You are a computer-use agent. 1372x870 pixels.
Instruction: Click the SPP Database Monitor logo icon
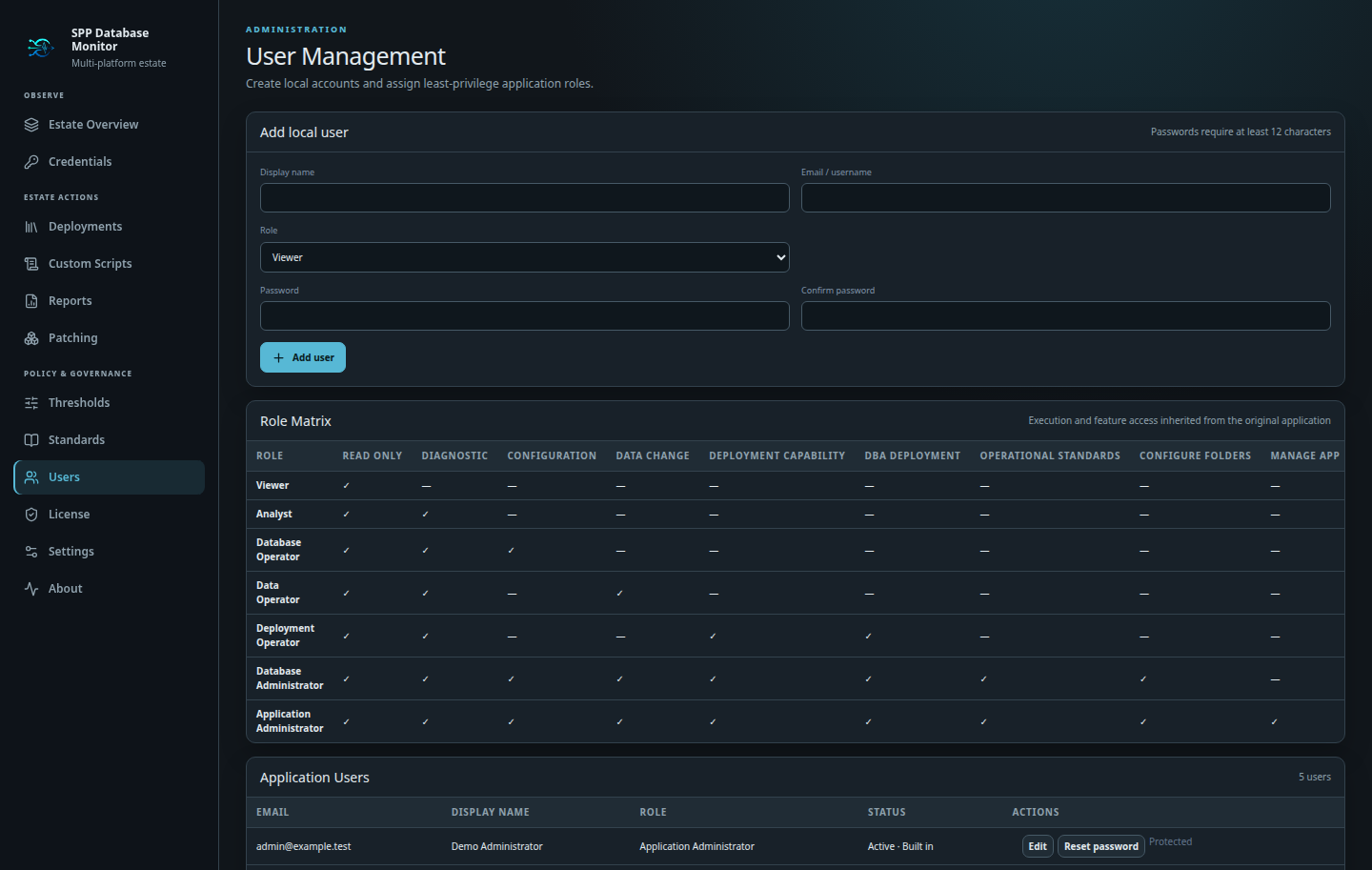(40, 47)
